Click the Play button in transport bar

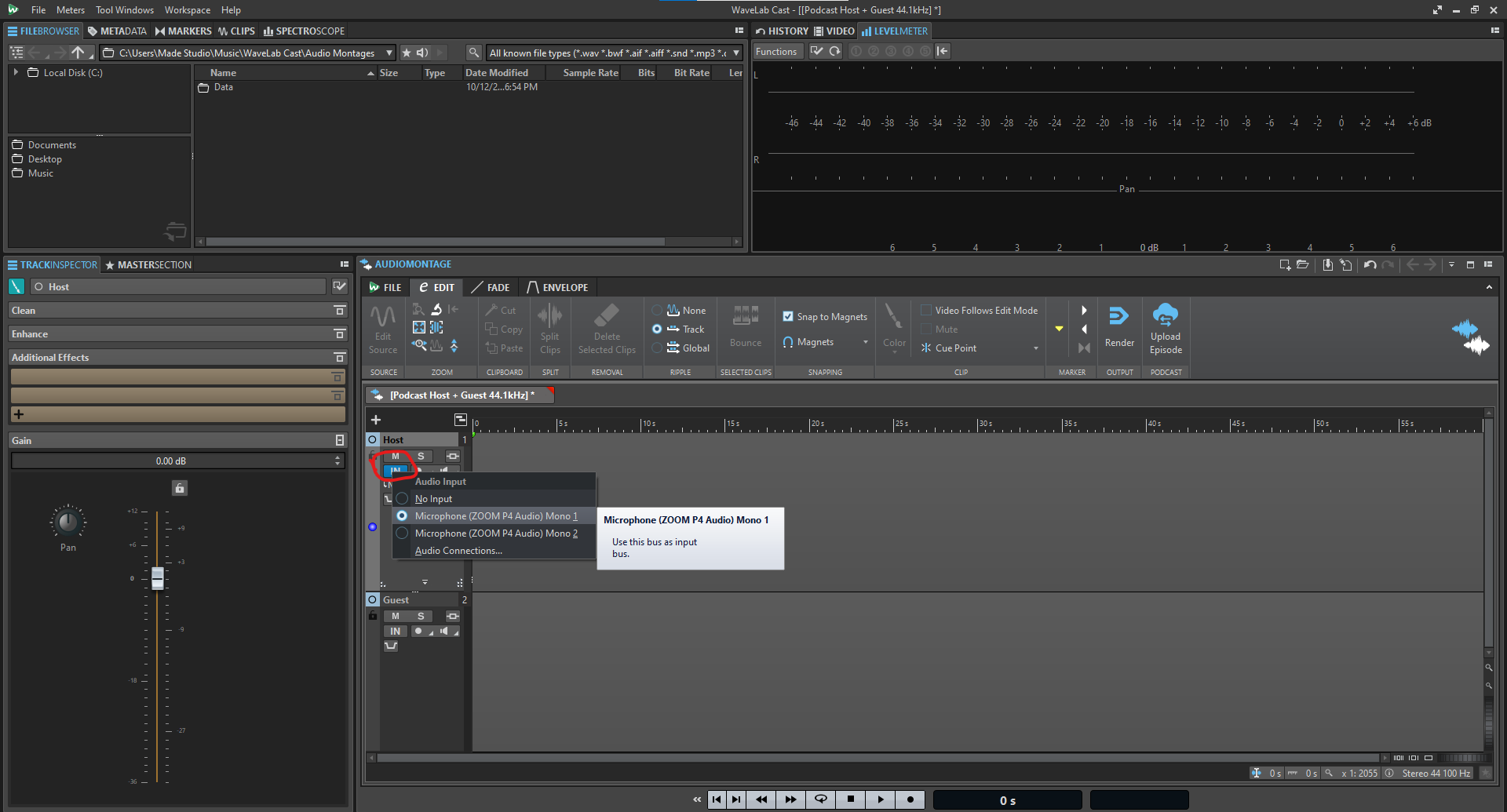coord(881,799)
